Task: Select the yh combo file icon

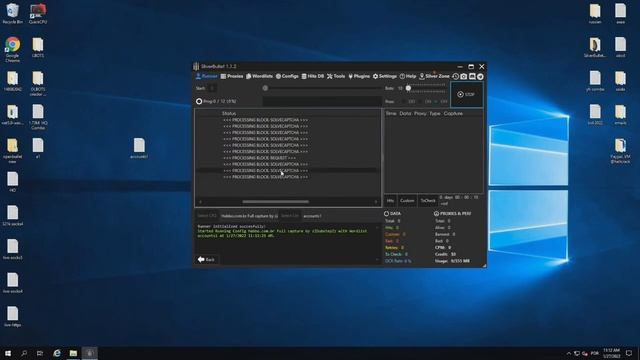Action: point(595,81)
